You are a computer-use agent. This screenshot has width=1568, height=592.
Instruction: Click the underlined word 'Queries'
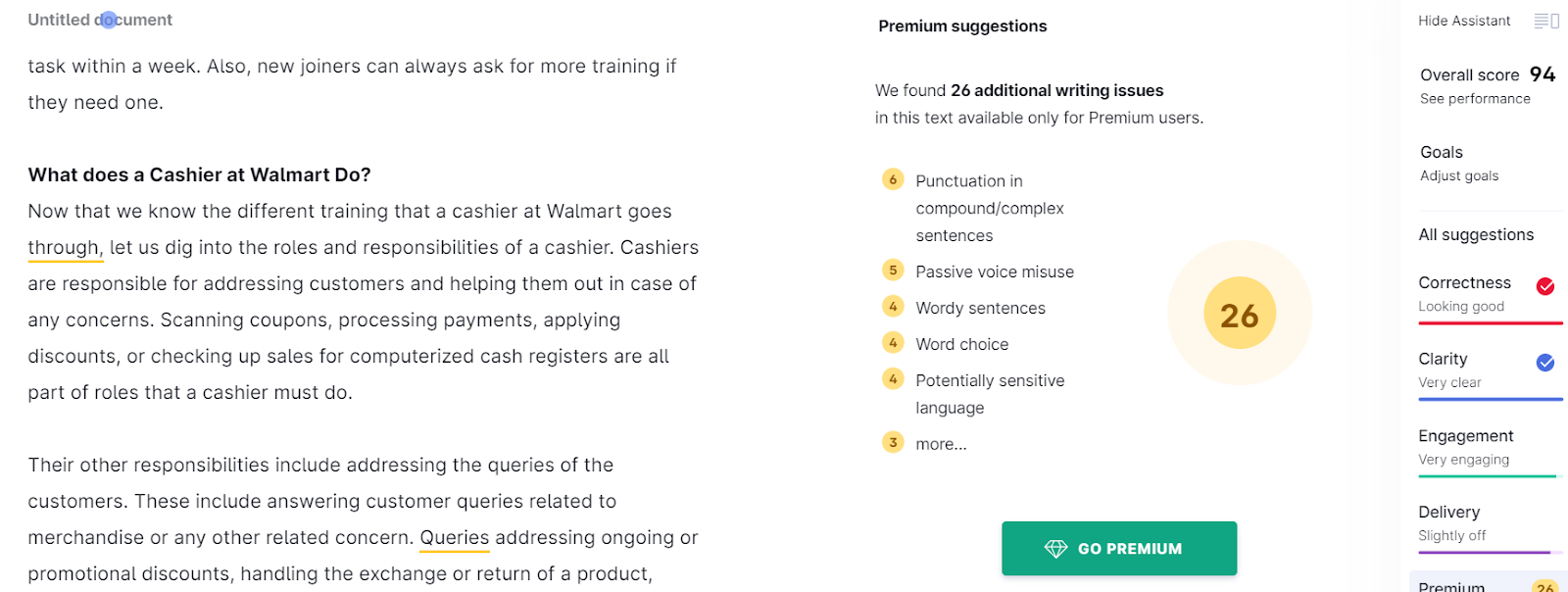click(455, 538)
